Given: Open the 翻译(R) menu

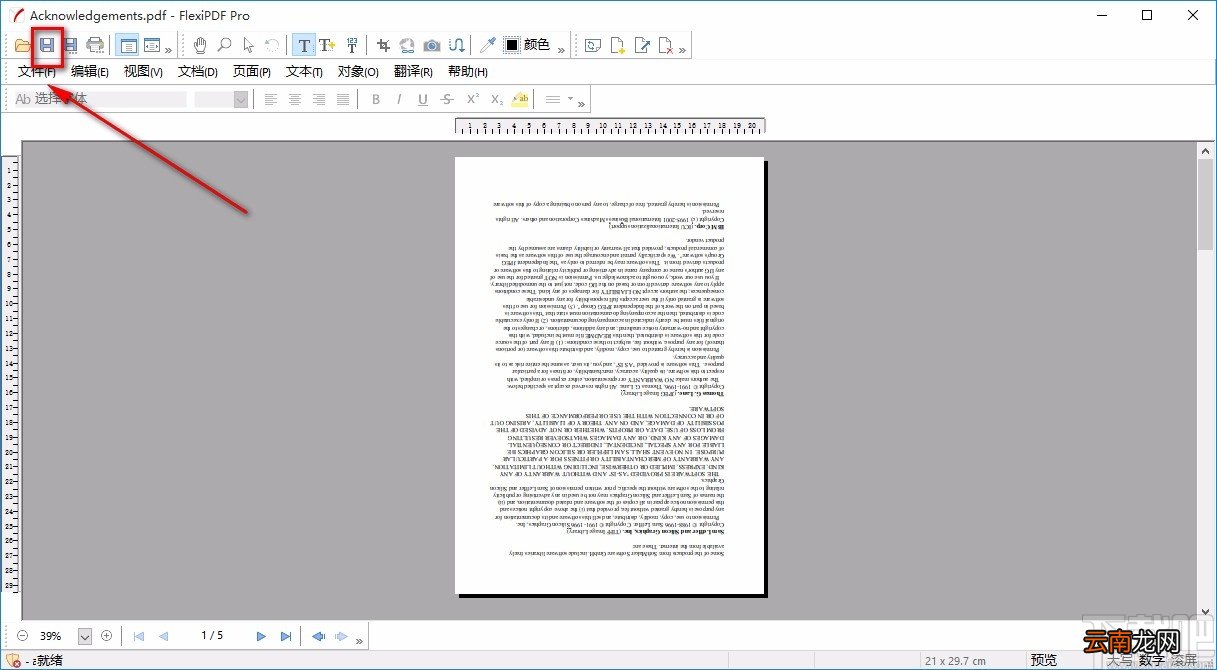Looking at the screenshot, I should click(413, 71).
